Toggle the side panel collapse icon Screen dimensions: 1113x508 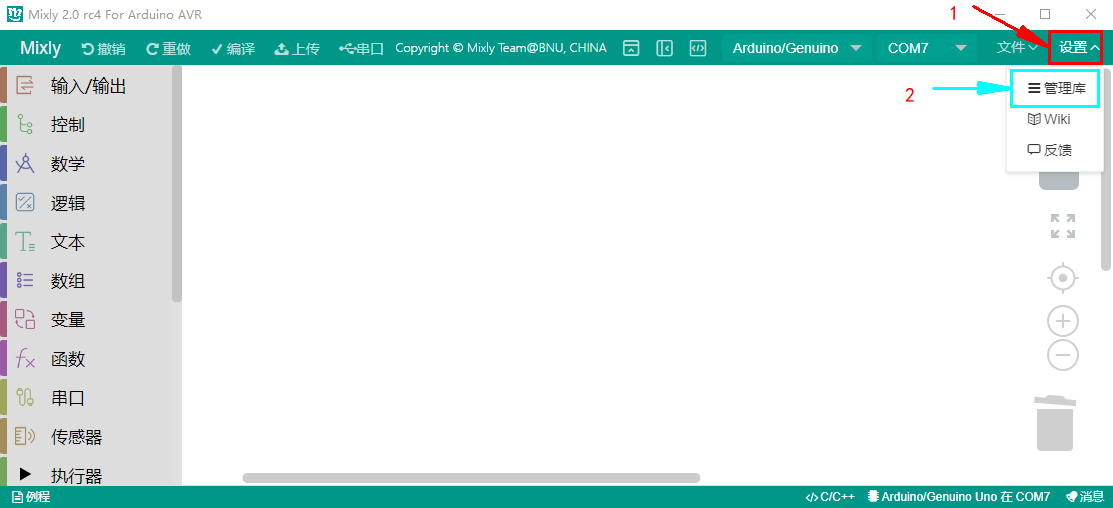(x=664, y=48)
